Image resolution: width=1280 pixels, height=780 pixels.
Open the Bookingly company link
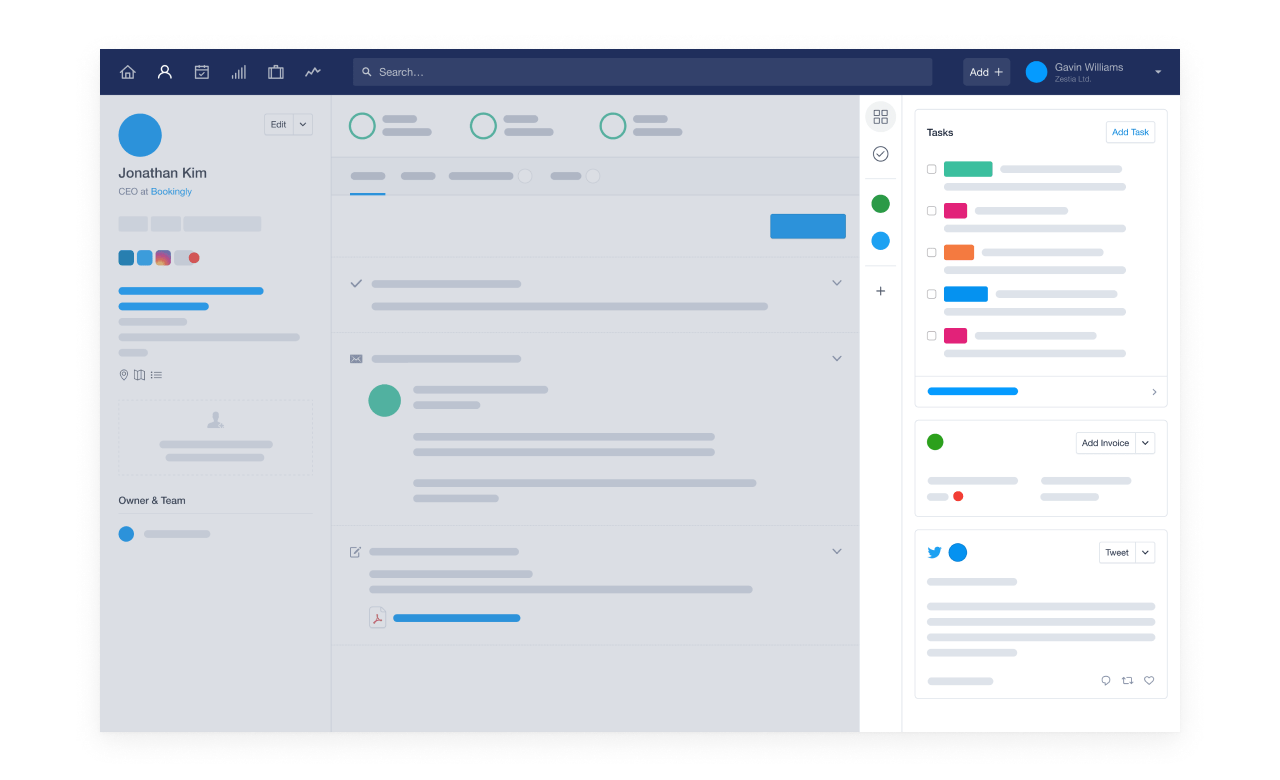(171, 191)
